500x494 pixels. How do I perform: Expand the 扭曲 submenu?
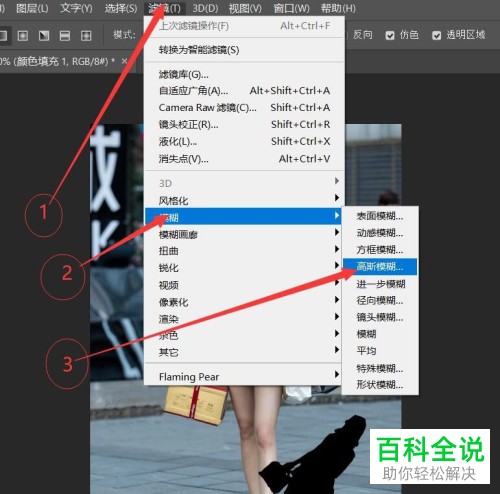click(x=244, y=251)
